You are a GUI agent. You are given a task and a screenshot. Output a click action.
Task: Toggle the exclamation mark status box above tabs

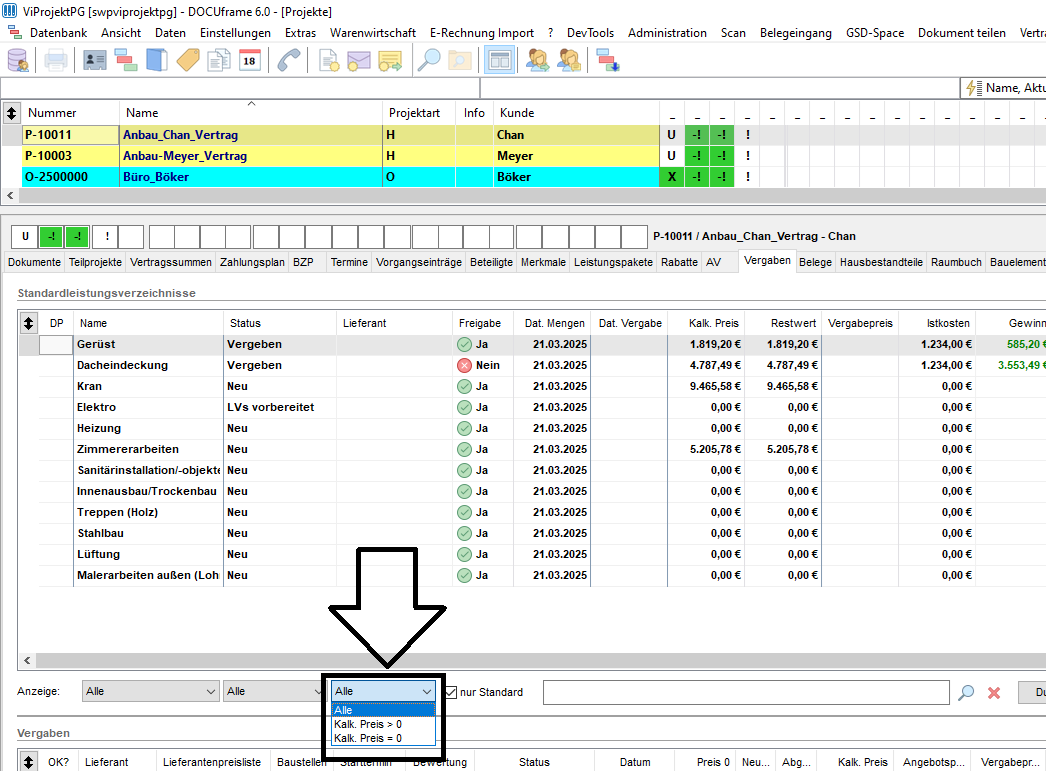point(106,236)
